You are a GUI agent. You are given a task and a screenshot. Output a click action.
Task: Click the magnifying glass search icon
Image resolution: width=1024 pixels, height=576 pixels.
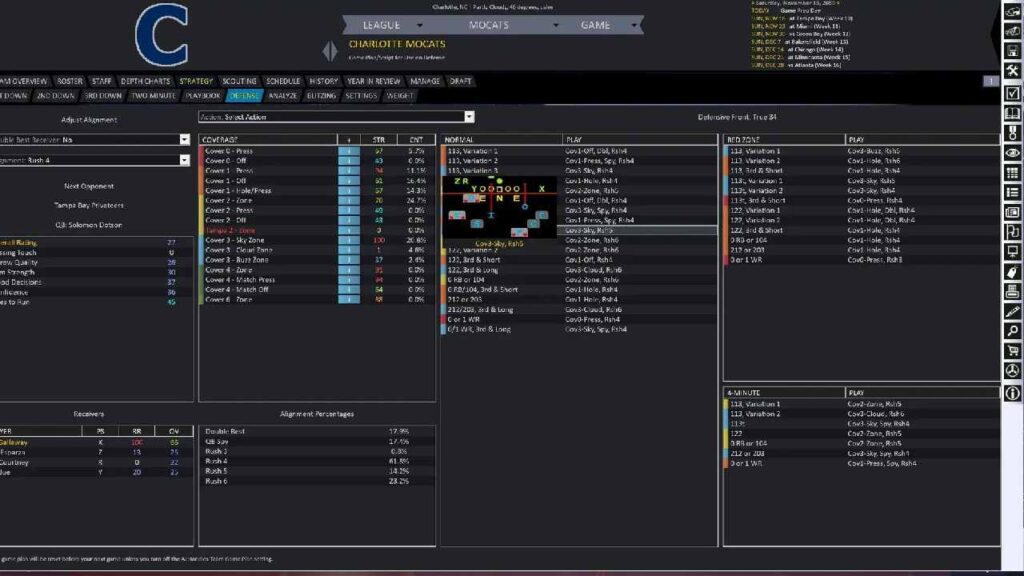(1012, 331)
